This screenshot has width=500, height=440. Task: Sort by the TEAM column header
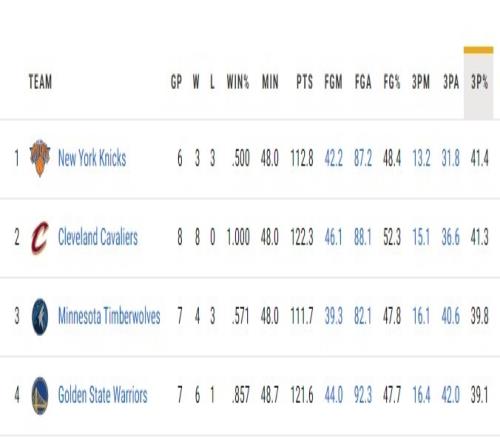click(40, 82)
